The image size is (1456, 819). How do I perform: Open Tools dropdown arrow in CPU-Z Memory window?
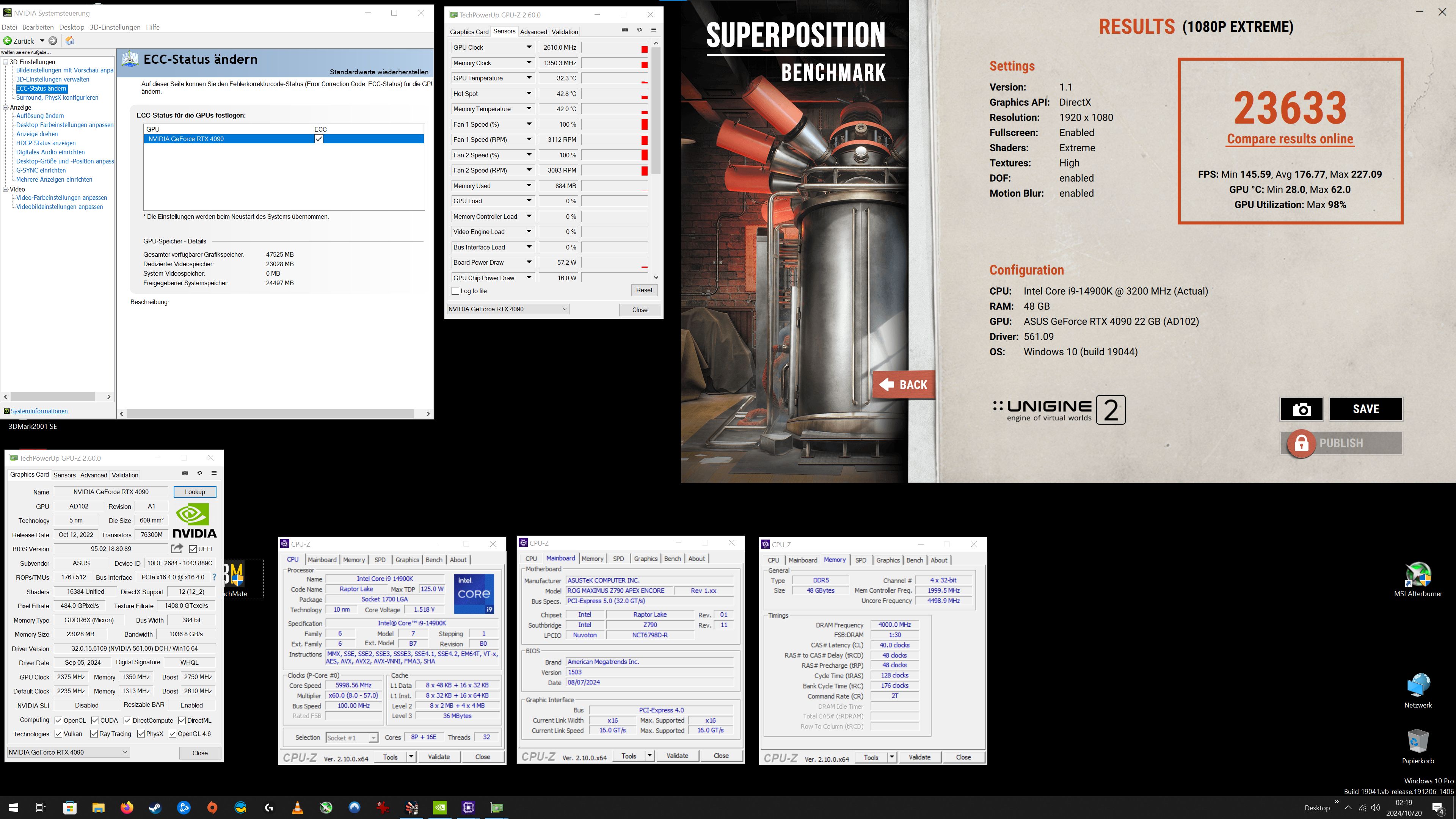[892, 757]
